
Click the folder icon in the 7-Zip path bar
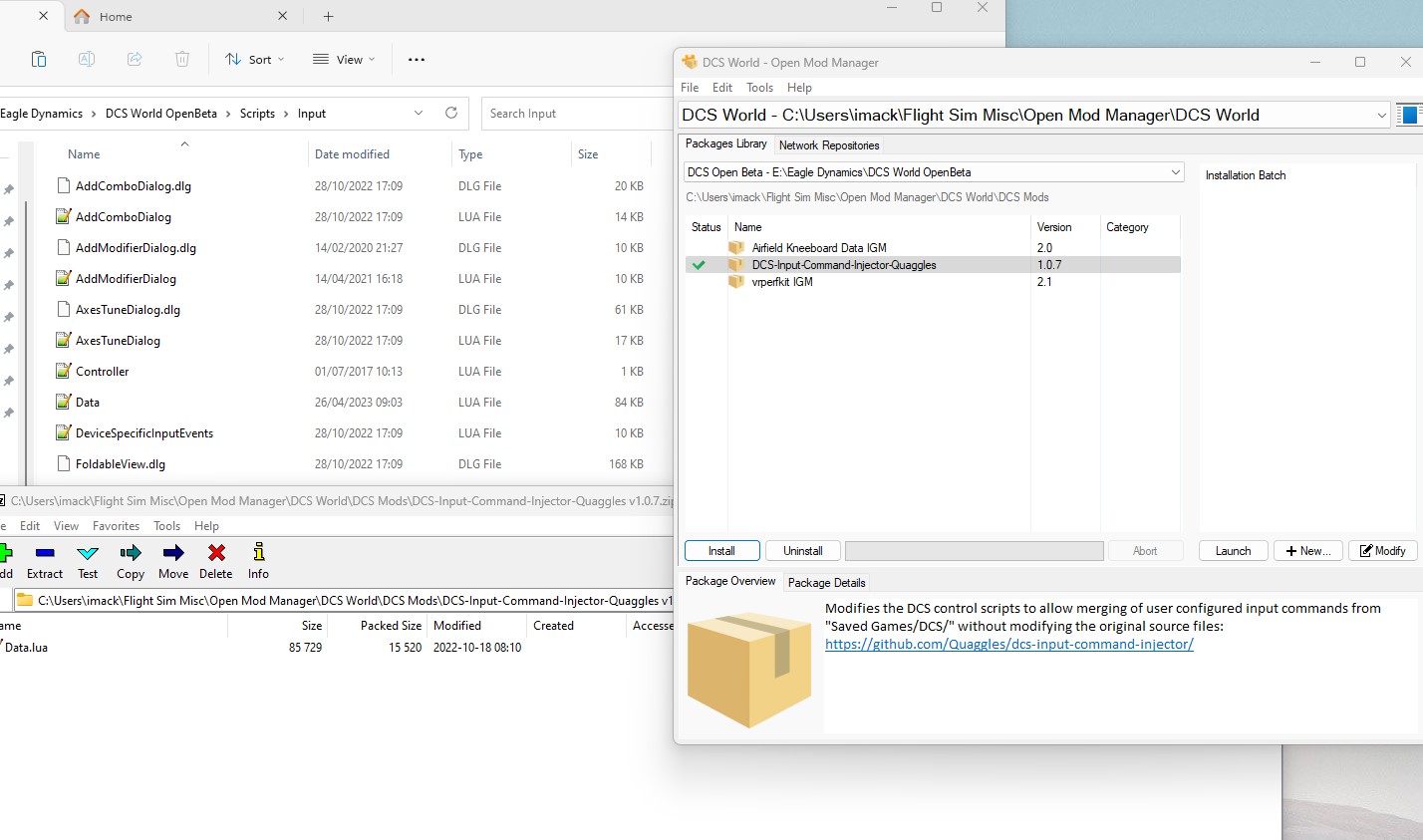(25, 600)
